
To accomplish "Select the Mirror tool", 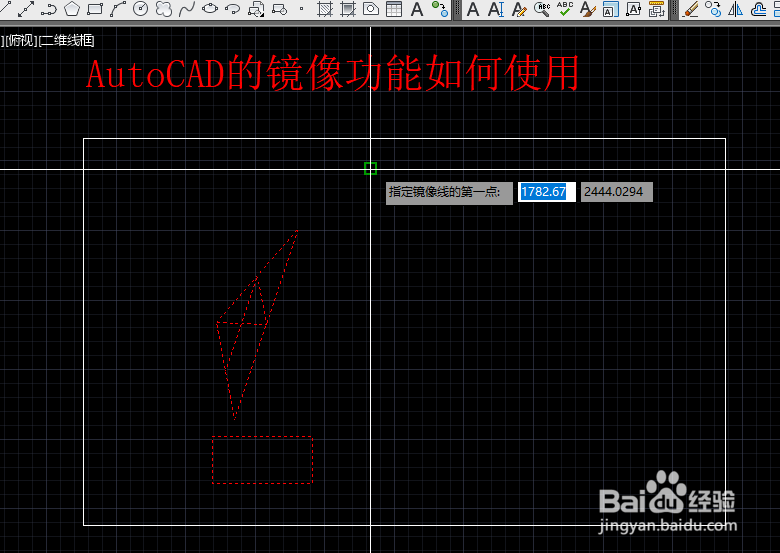I will pyautogui.click(x=736, y=9).
